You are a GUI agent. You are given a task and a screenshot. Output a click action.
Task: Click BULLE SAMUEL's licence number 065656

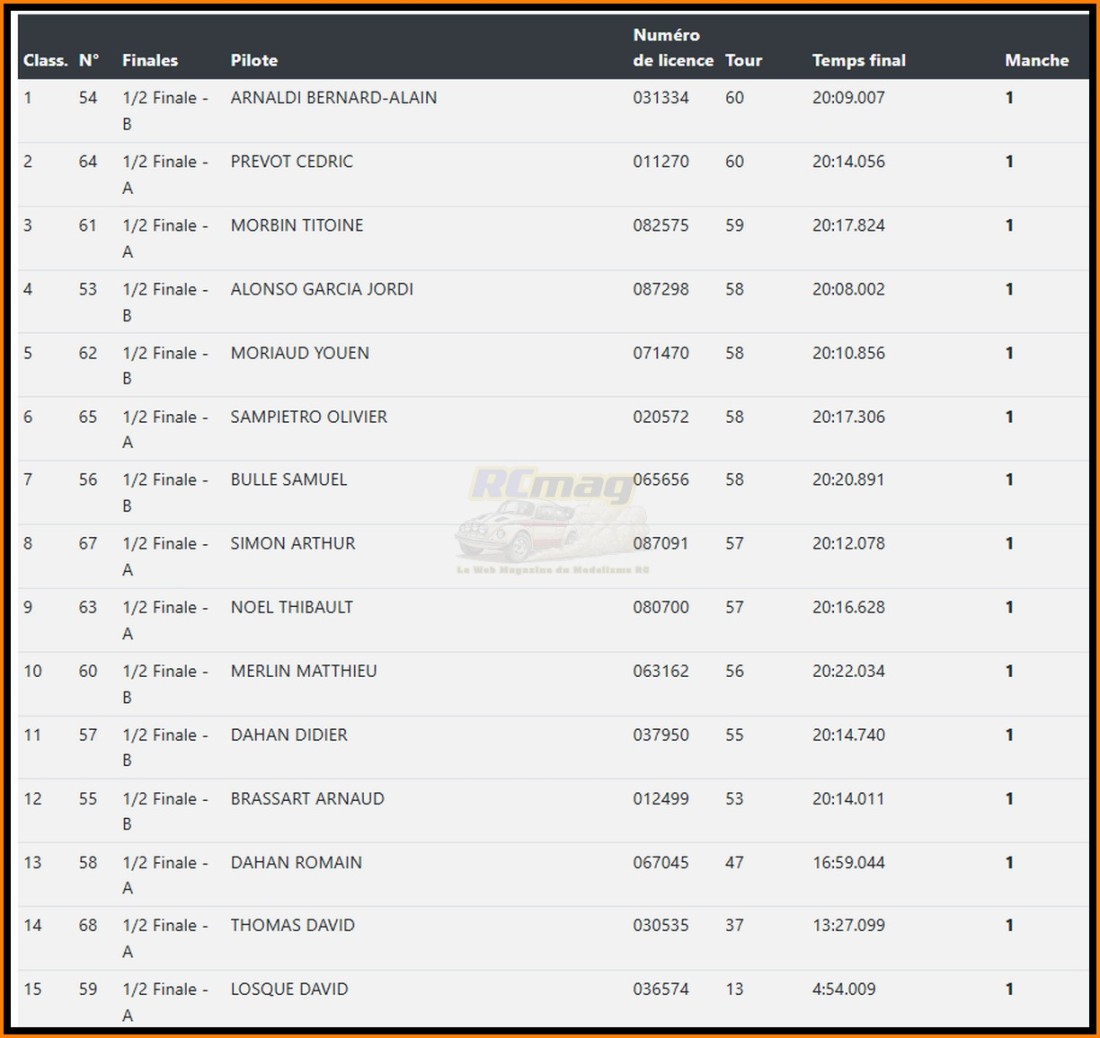(660, 480)
